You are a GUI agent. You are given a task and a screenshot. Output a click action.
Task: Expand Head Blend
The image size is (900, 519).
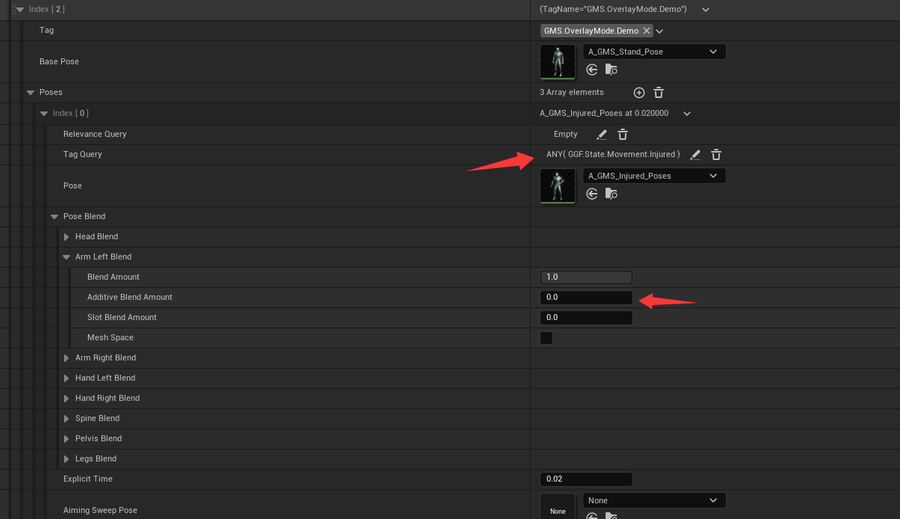(x=66, y=237)
